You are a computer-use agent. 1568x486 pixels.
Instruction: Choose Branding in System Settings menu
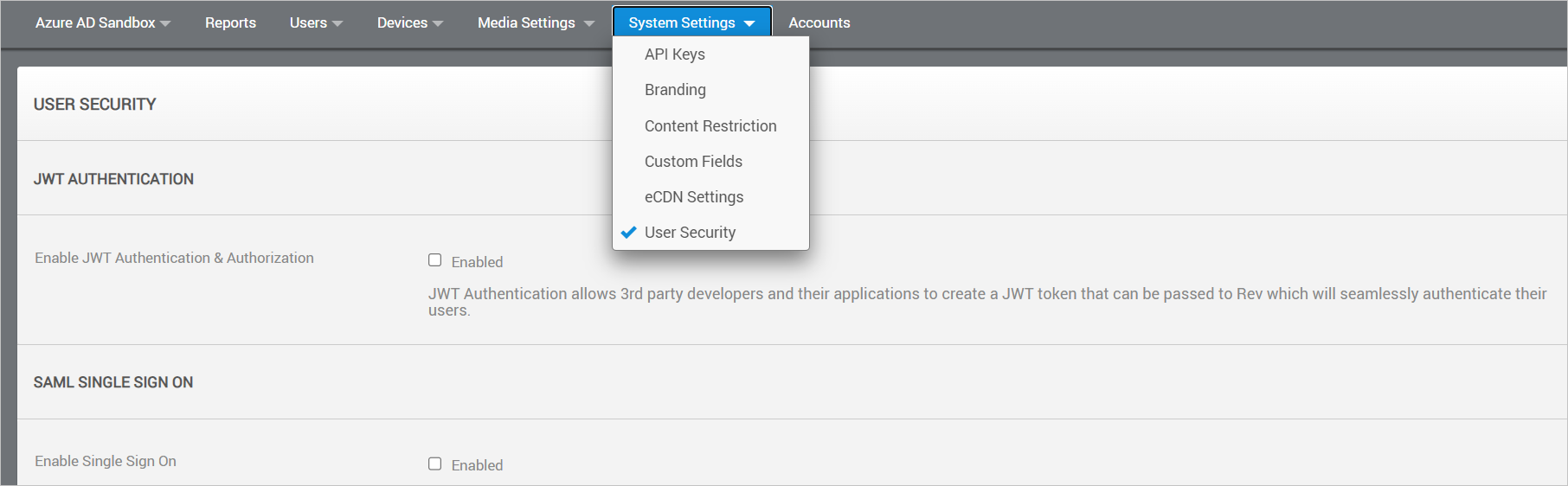pyautogui.click(x=675, y=90)
